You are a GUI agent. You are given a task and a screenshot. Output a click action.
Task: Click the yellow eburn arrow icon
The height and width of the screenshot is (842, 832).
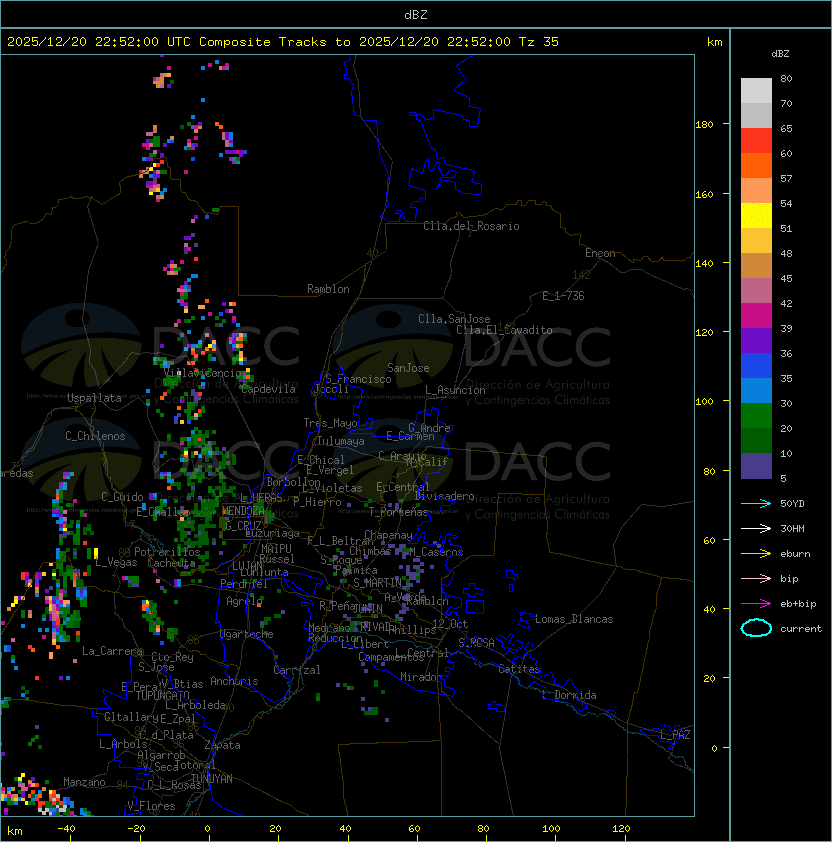756,554
